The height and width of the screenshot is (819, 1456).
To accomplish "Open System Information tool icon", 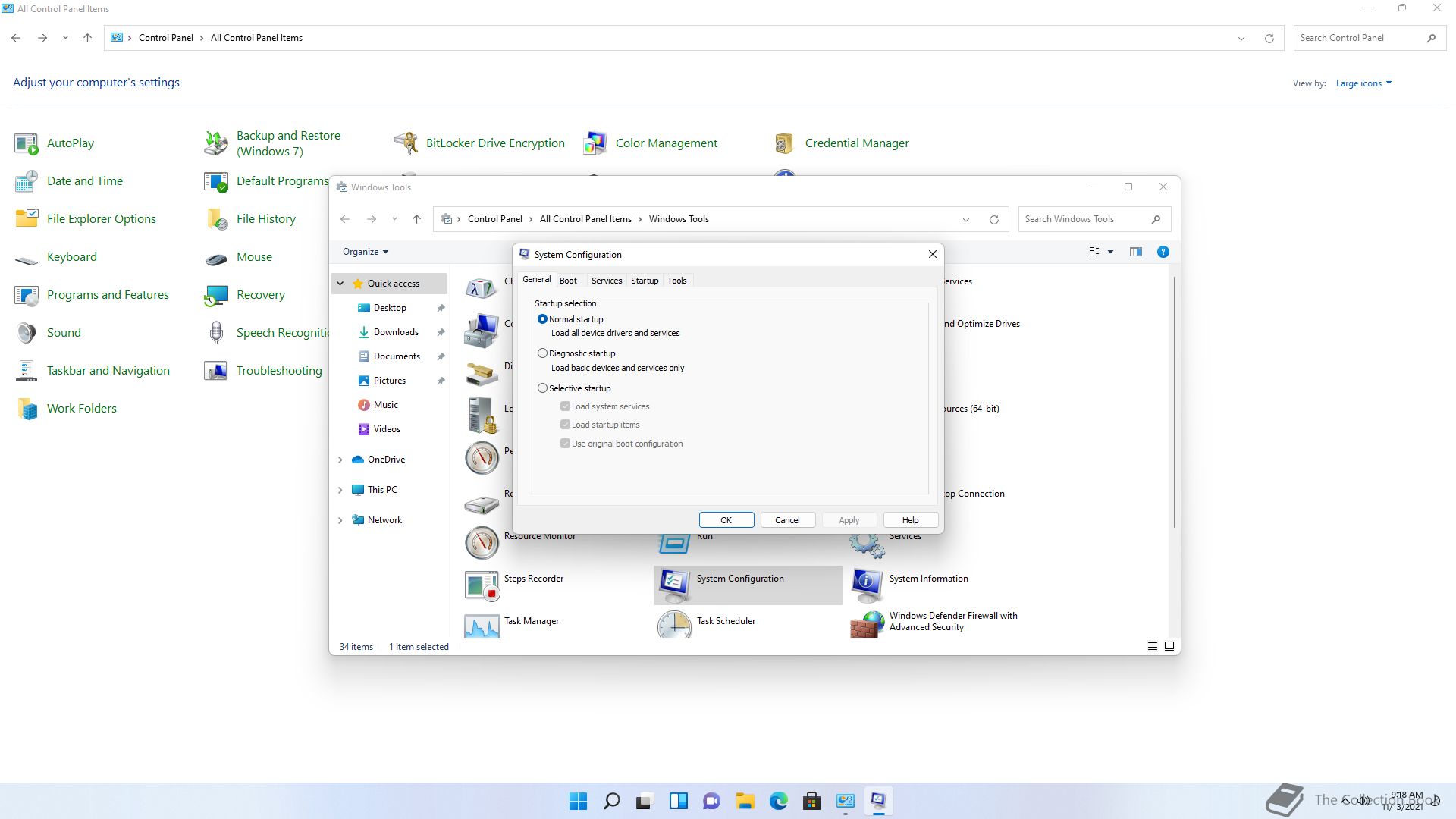I will (867, 585).
